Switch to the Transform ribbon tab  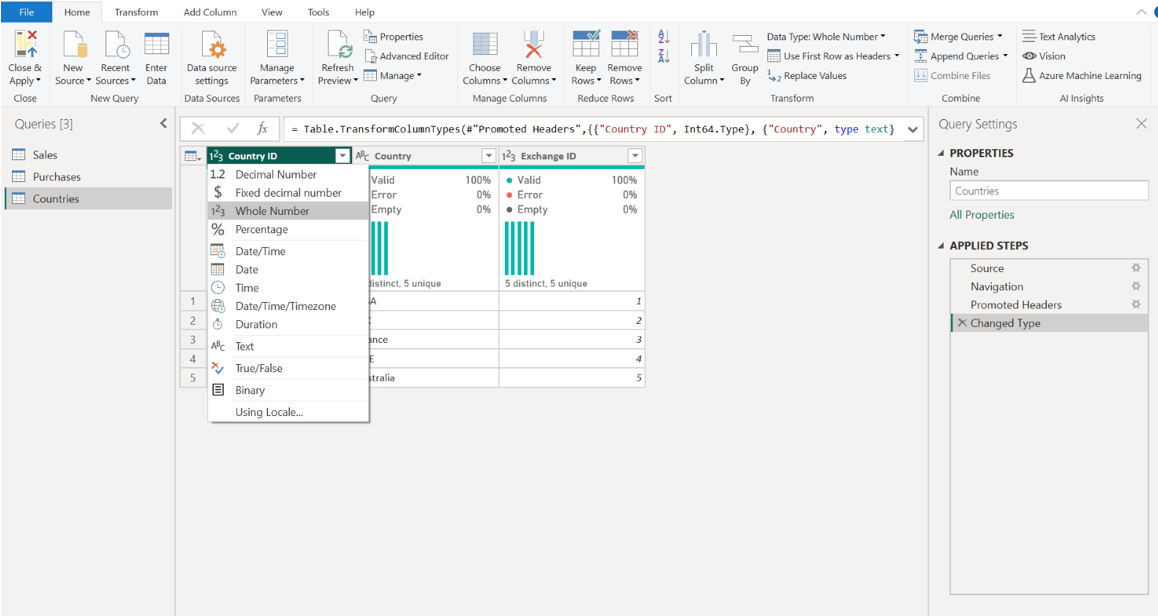click(x=136, y=12)
